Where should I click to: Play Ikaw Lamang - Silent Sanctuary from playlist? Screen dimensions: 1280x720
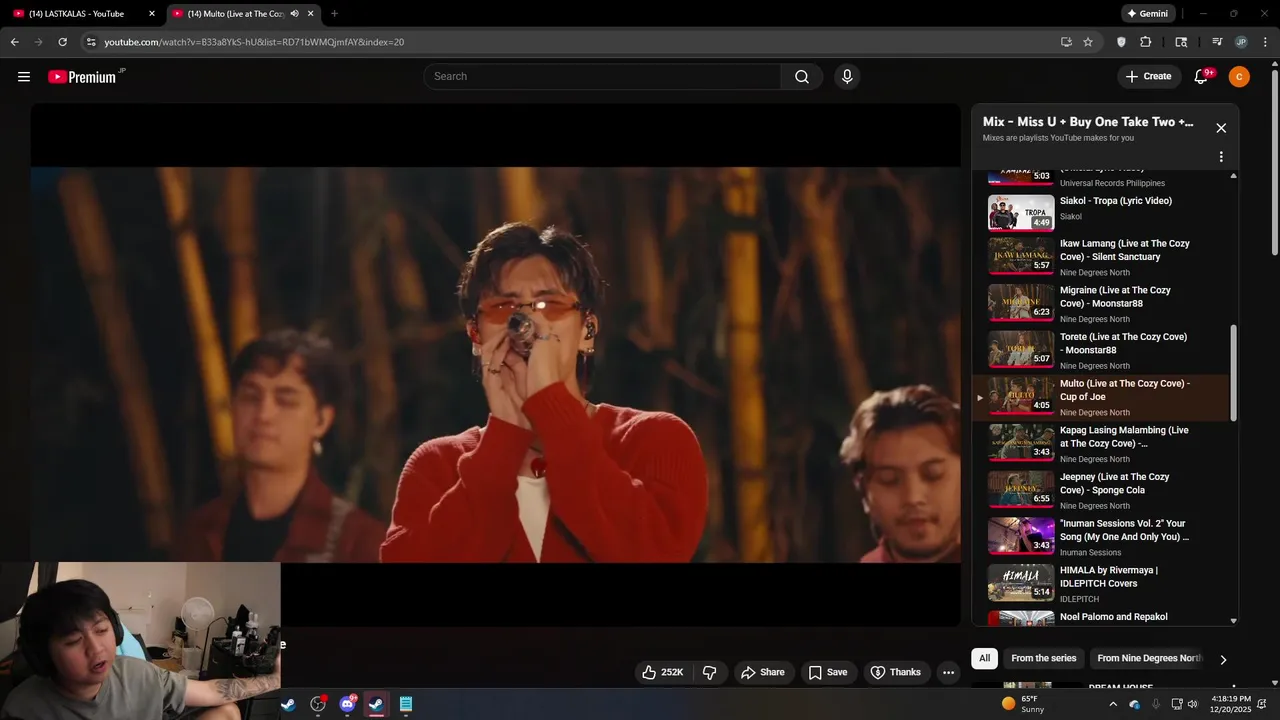pos(1100,257)
